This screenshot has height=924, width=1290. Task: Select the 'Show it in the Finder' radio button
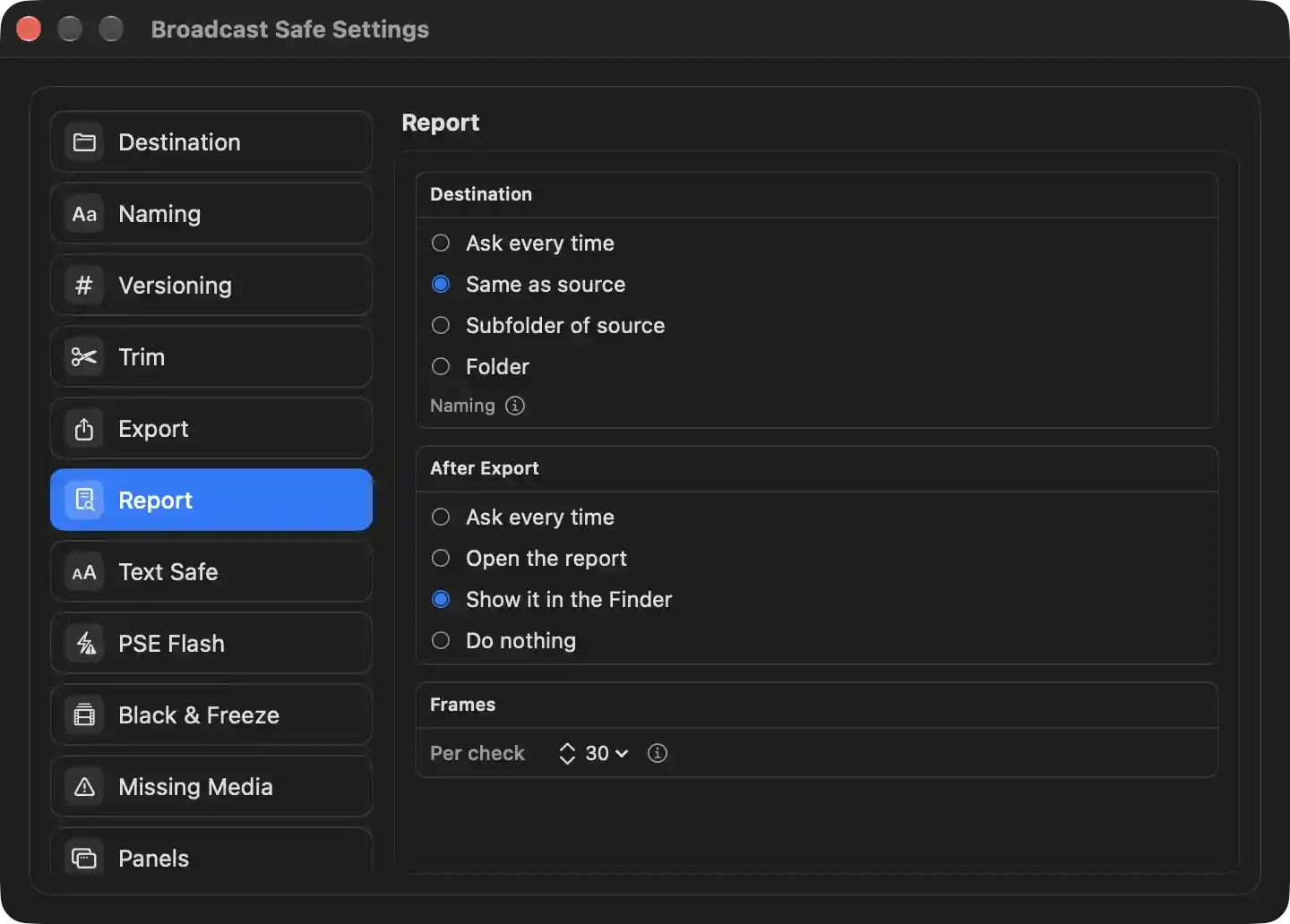(x=441, y=599)
